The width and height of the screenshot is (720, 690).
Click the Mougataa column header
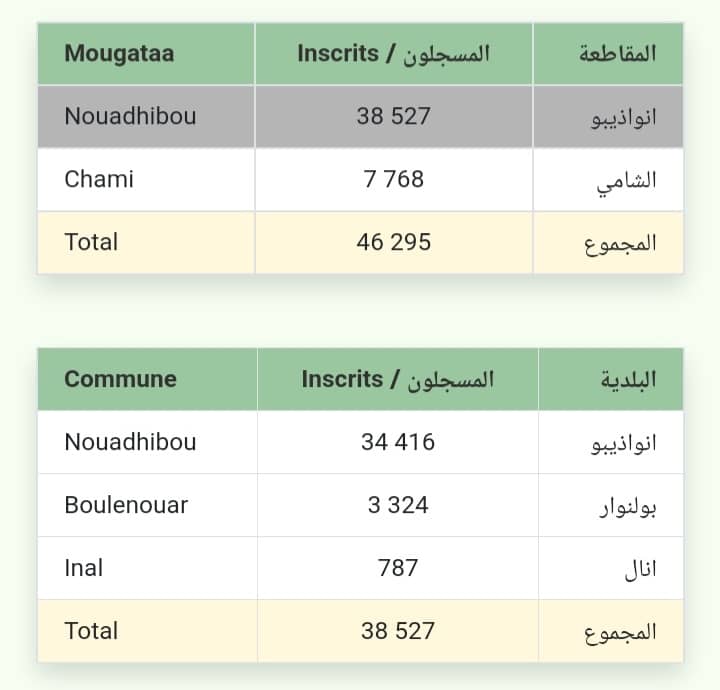pos(146,54)
